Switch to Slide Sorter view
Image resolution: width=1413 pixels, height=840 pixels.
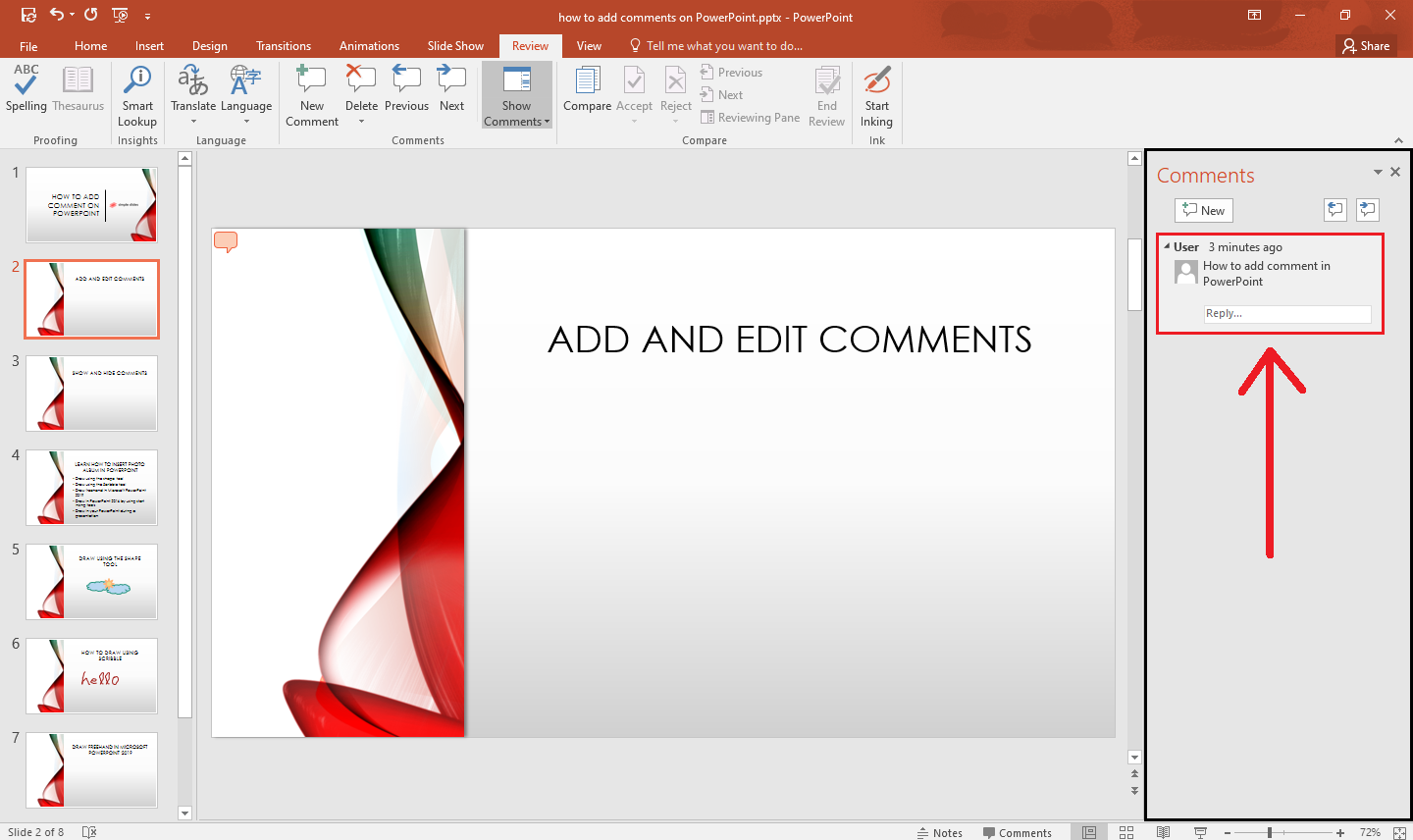pyautogui.click(x=1126, y=832)
